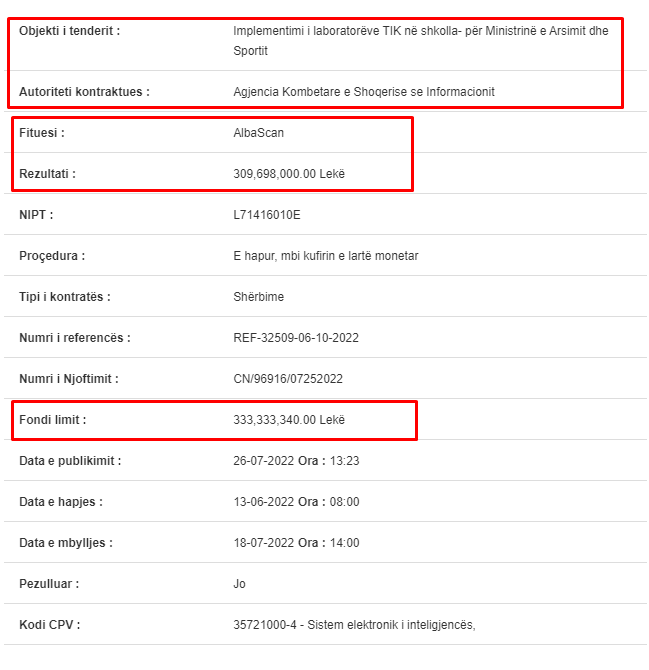Select the winner name 'AlbaScan'
The image size is (649, 670).
tap(258, 133)
